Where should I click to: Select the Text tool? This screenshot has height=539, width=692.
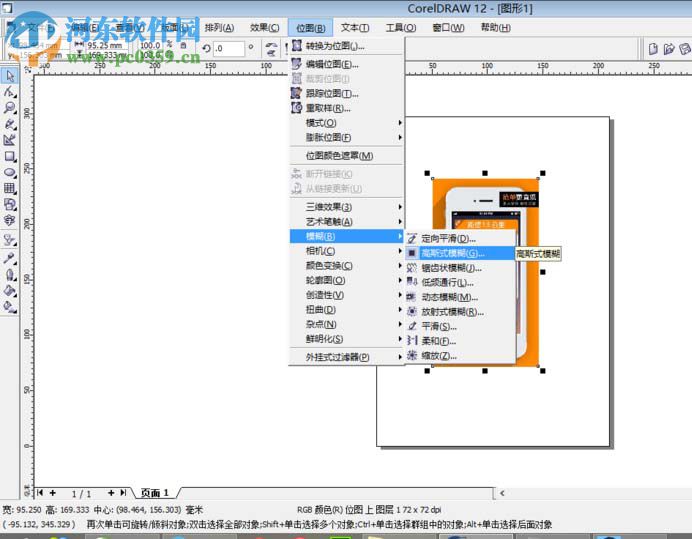click(x=10, y=220)
